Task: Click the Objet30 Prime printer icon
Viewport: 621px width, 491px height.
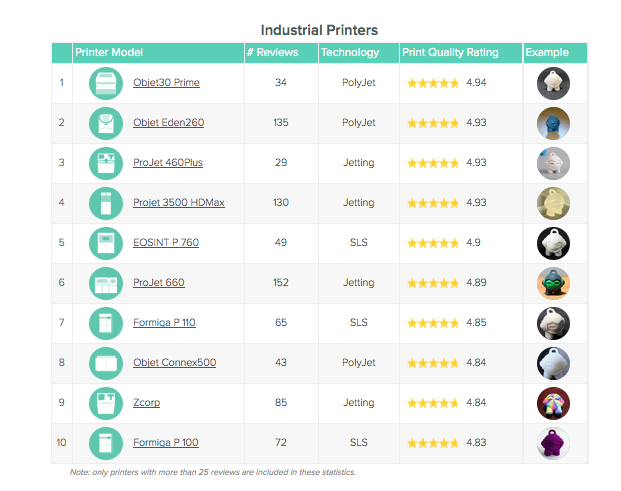Action: point(106,83)
